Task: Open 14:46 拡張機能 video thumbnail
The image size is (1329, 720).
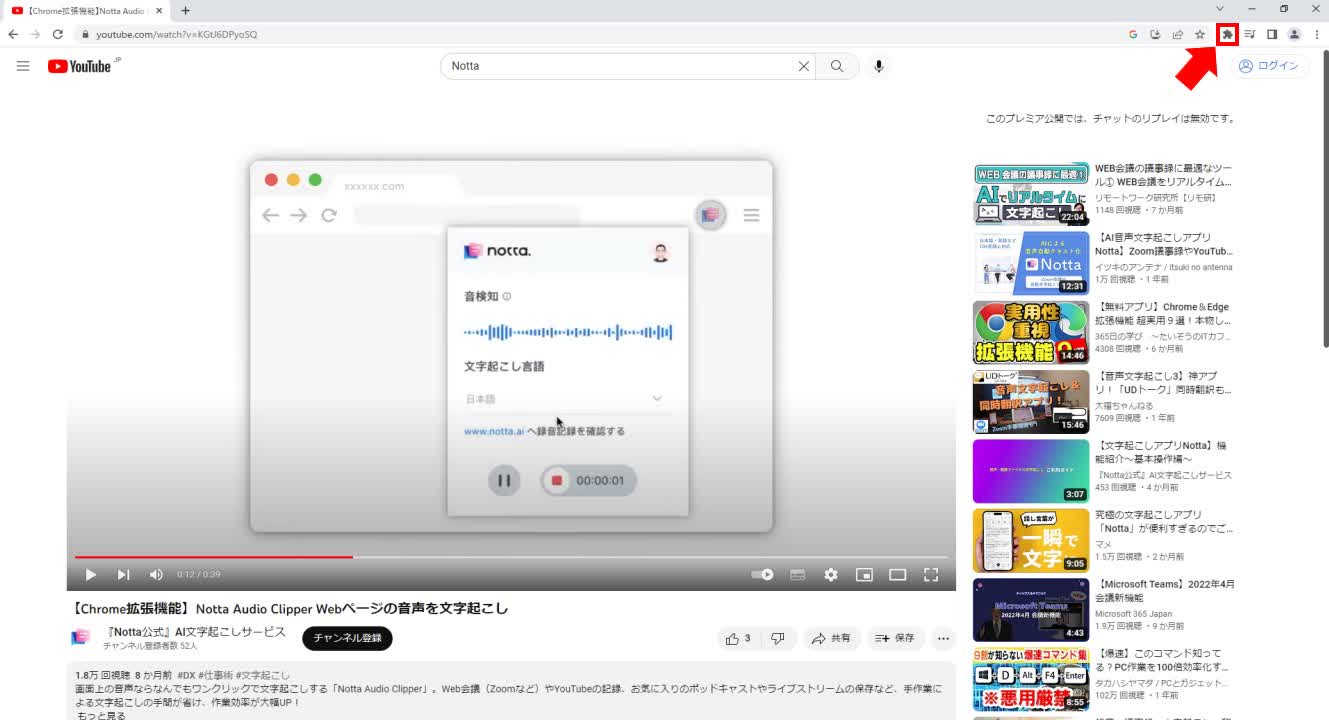Action: [x=1031, y=332]
